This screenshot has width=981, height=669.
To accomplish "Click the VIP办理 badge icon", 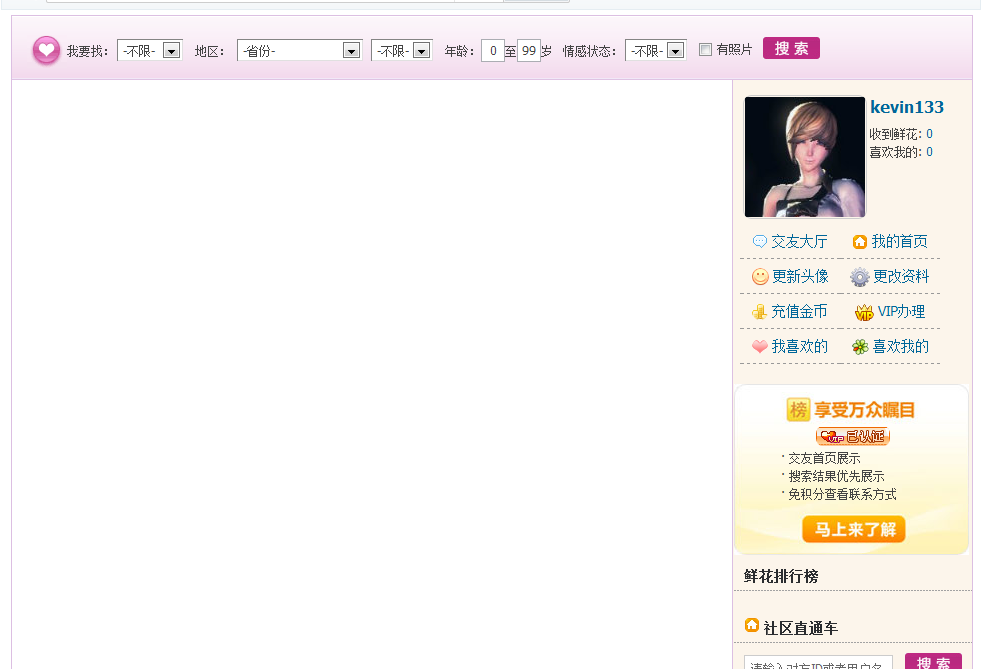I will tap(864, 312).
